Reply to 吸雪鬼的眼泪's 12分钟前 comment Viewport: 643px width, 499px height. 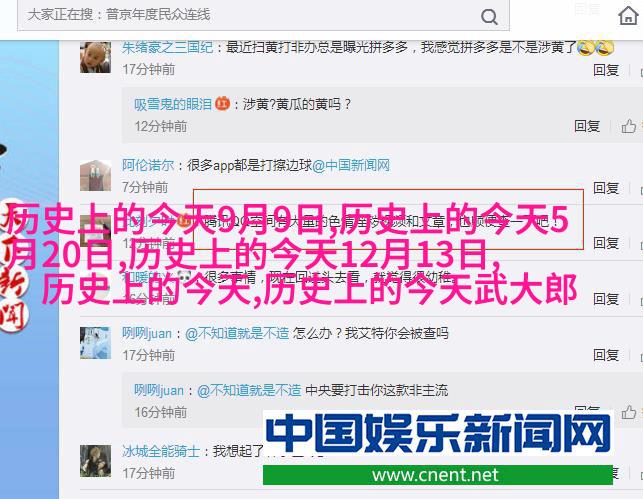[x=587, y=126]
